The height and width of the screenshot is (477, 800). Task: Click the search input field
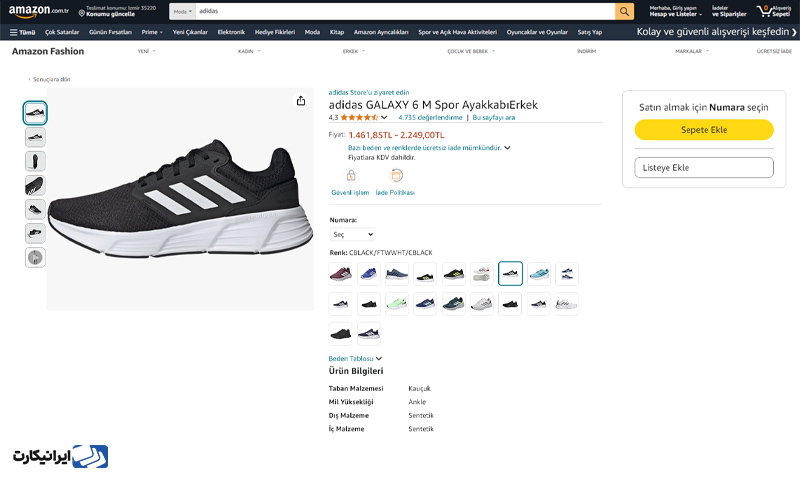click(x=405, y=11)
